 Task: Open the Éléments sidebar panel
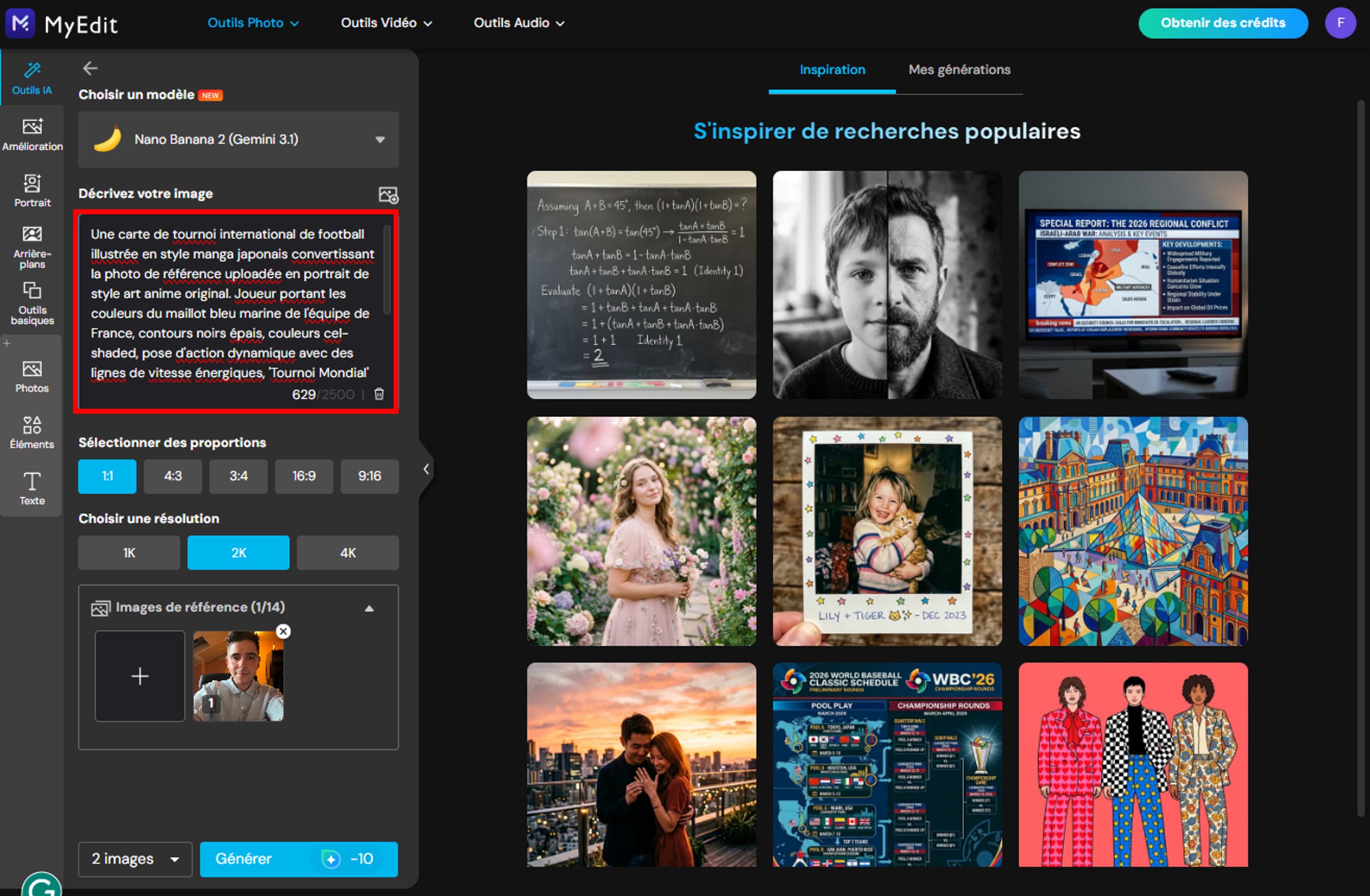(32, 432)
